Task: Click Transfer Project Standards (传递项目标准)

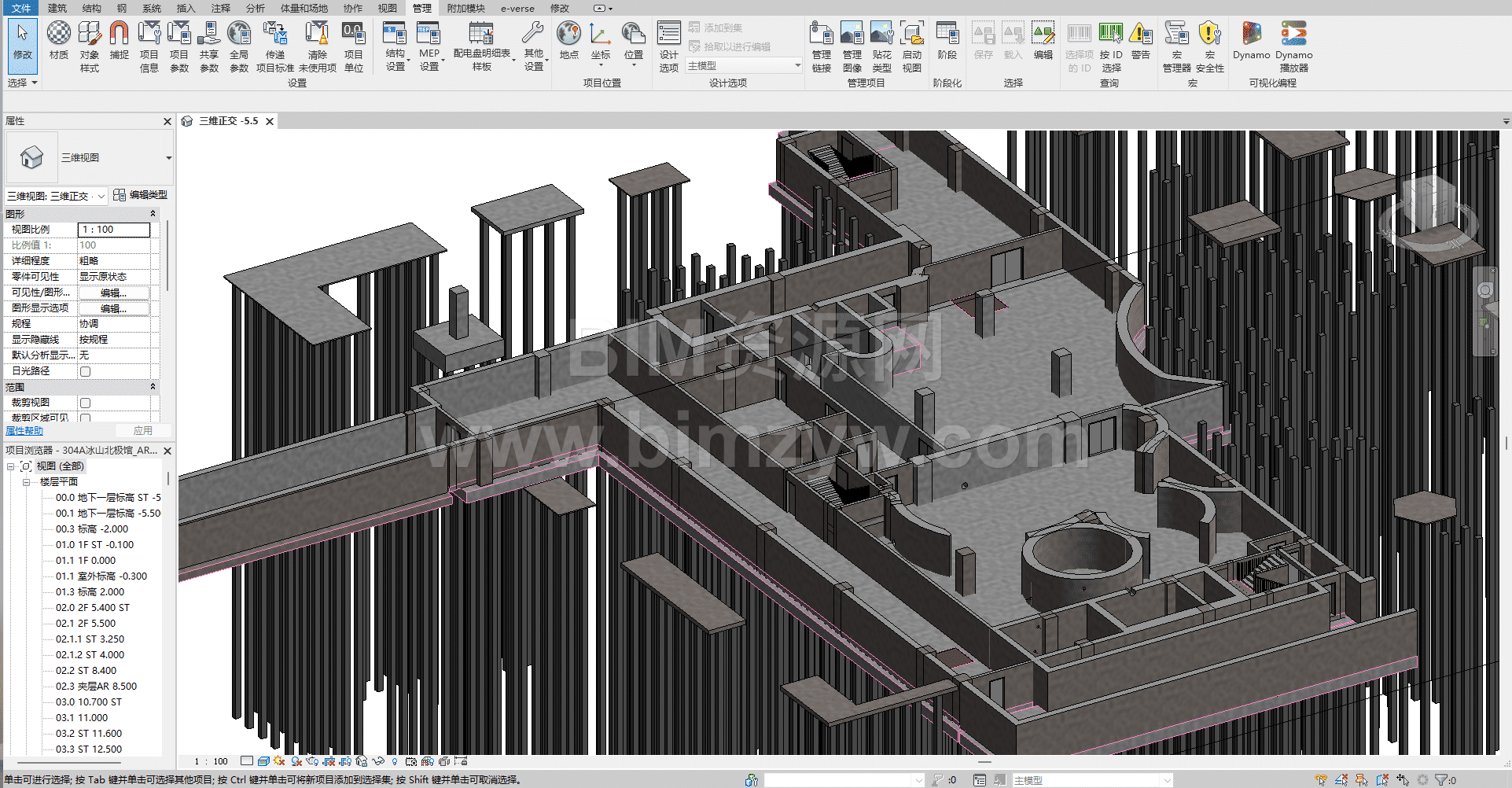Action: pyautogui.click(x=275, y=47)
